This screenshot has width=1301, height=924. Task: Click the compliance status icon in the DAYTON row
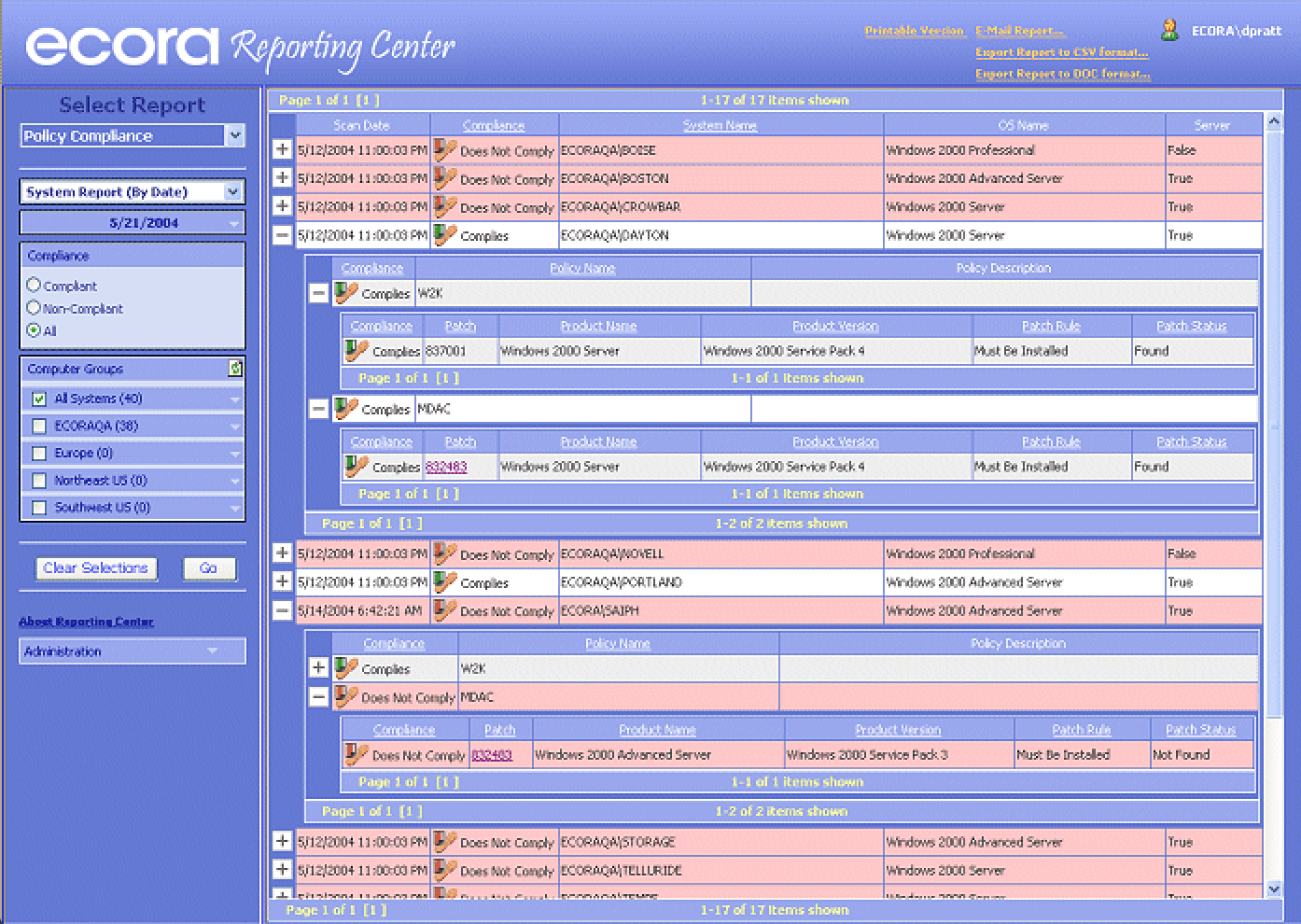[x=445, y=234]
